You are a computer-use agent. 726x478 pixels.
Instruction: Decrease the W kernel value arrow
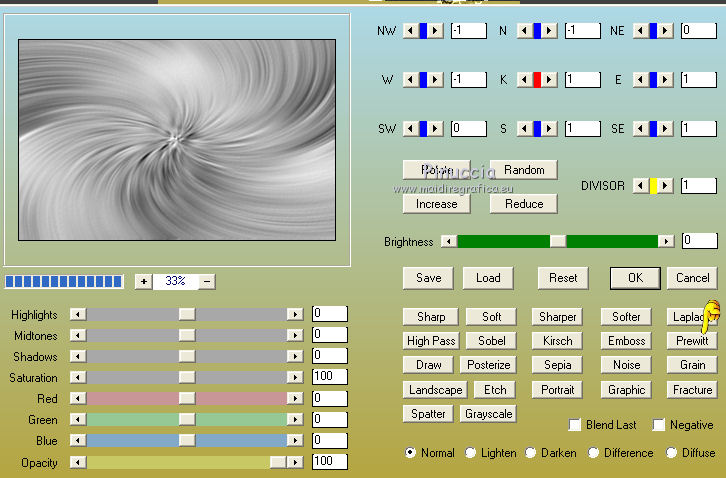[x=410, y=80]
